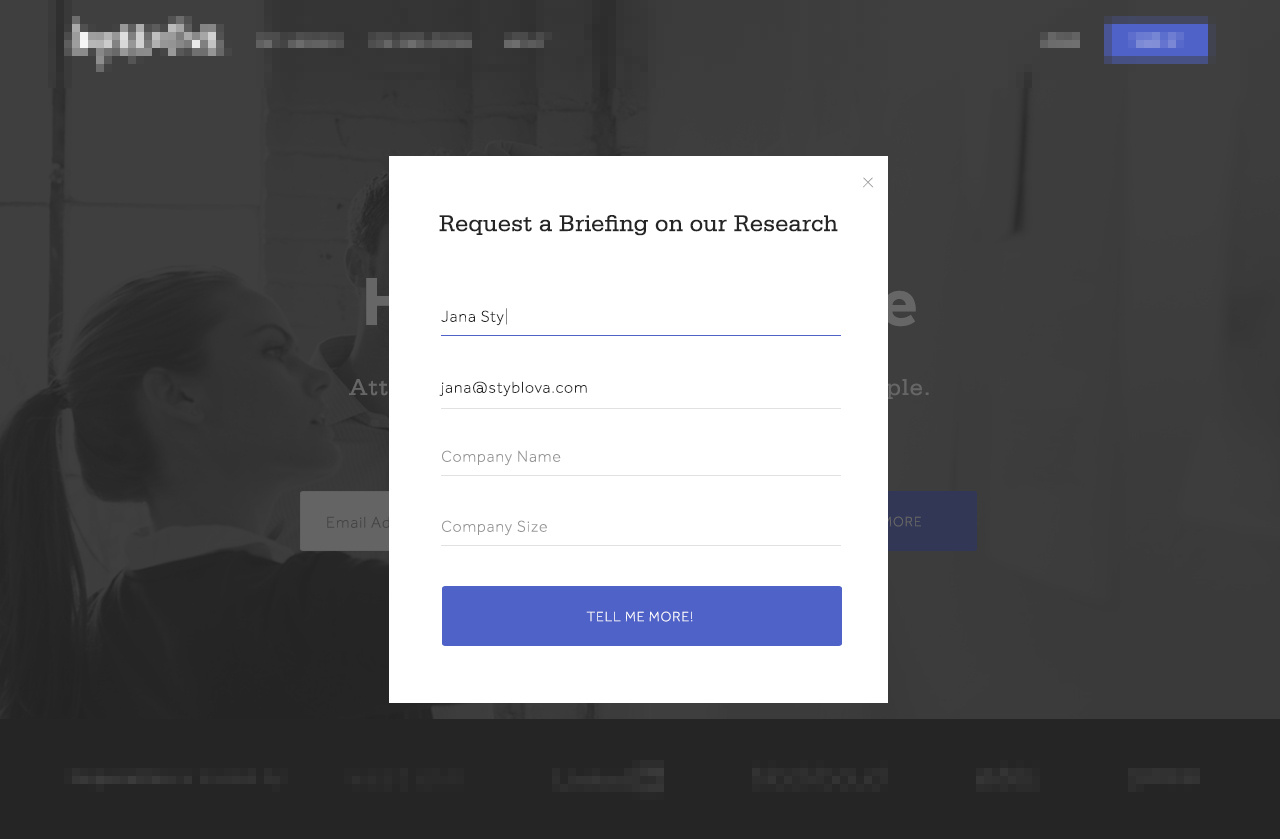1280x839 pixels.
Task: Click the Email Address field behind the dialog
Action: tap(345, 521)
